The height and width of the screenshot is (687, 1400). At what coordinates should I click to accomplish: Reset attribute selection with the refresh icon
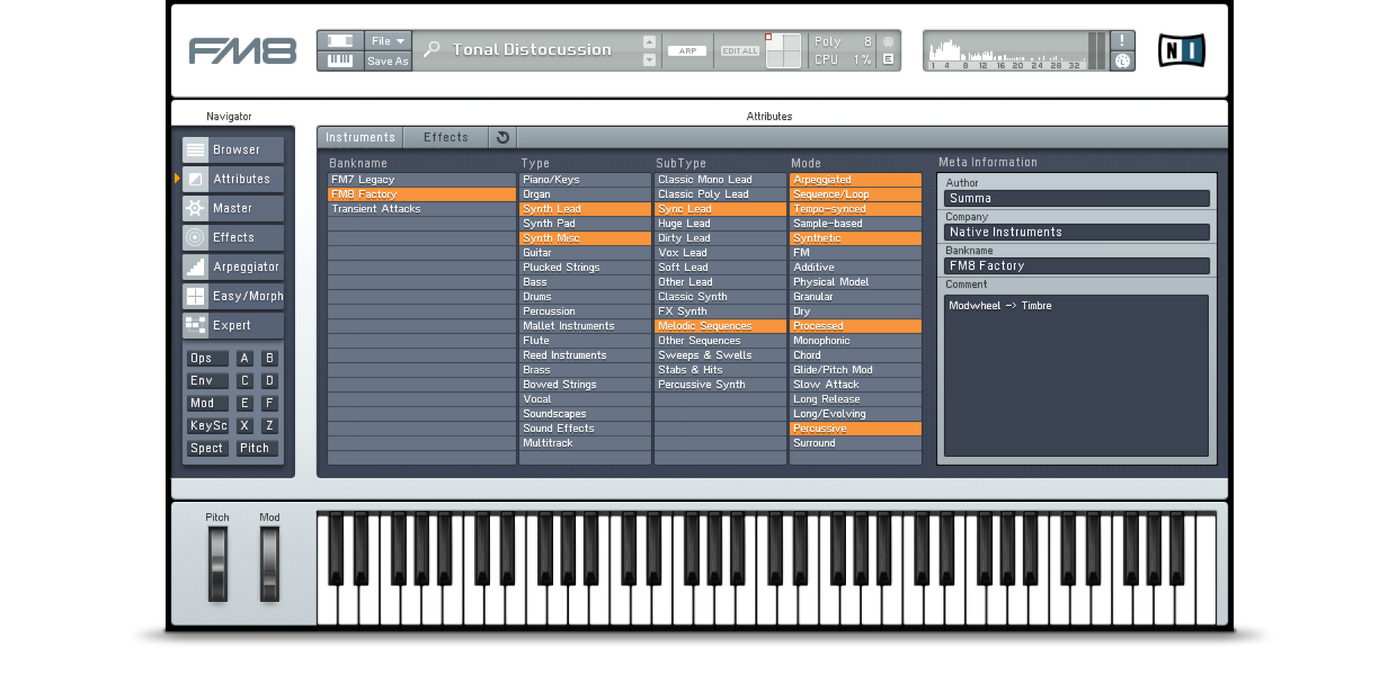pyautogui.click(x=503, y=137)
